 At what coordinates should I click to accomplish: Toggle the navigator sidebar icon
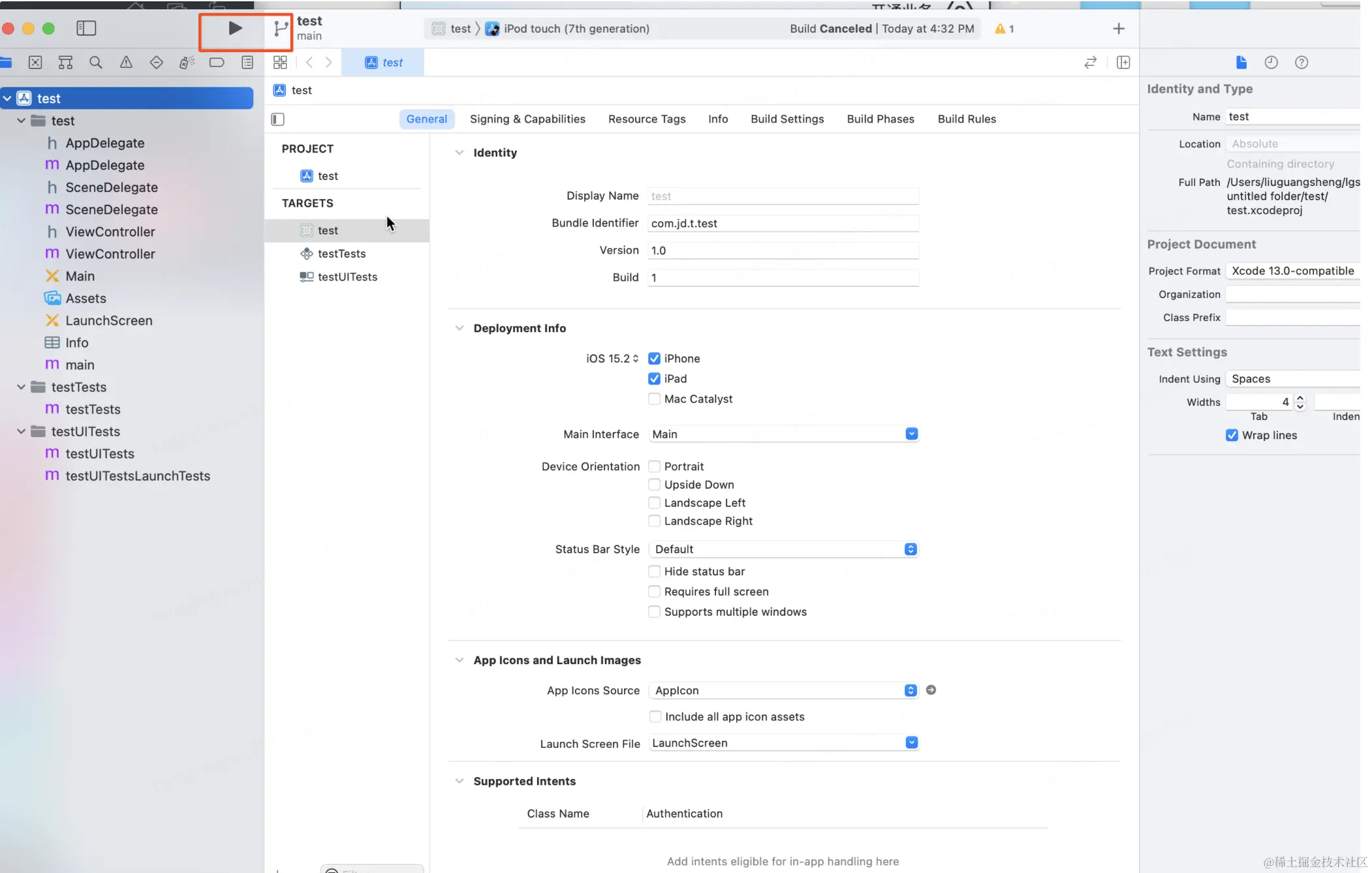(86, 28)
